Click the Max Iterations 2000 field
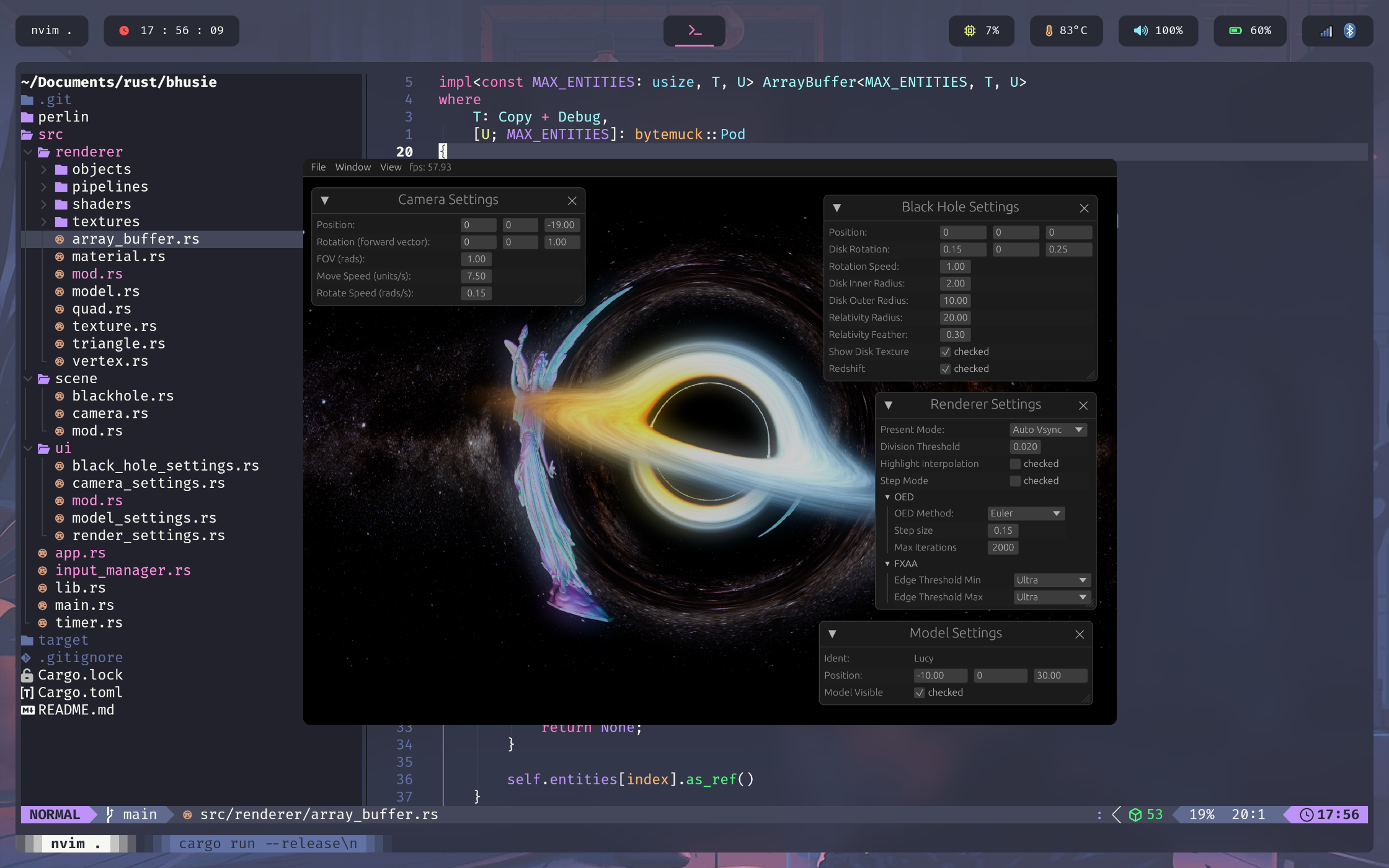Viewport: 1389px width, 868px height. coord(1003,547)
